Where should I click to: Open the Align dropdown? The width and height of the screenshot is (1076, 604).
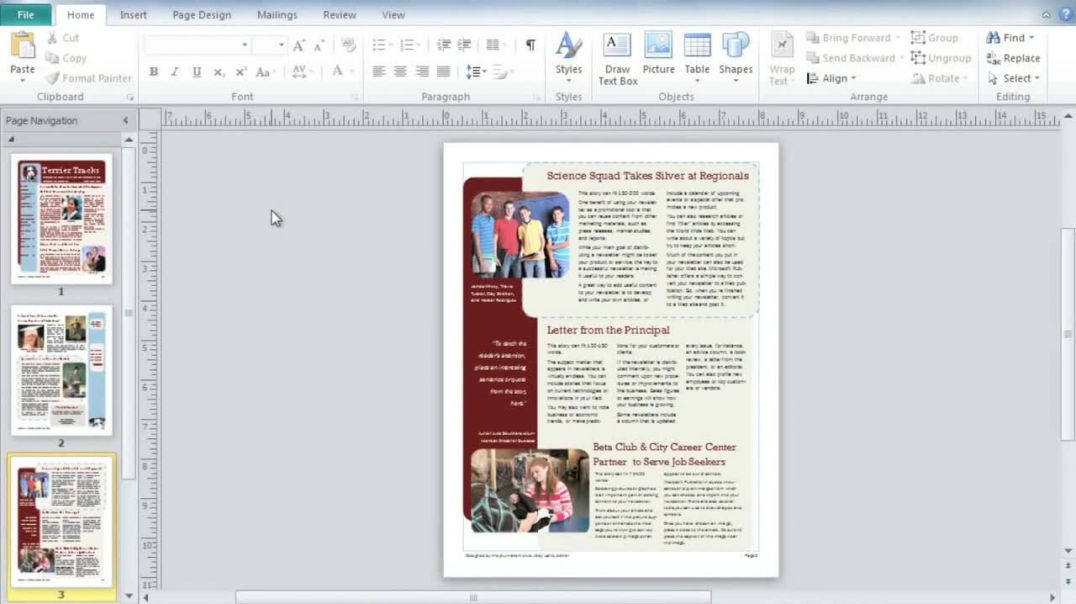[x=831, y=78]
